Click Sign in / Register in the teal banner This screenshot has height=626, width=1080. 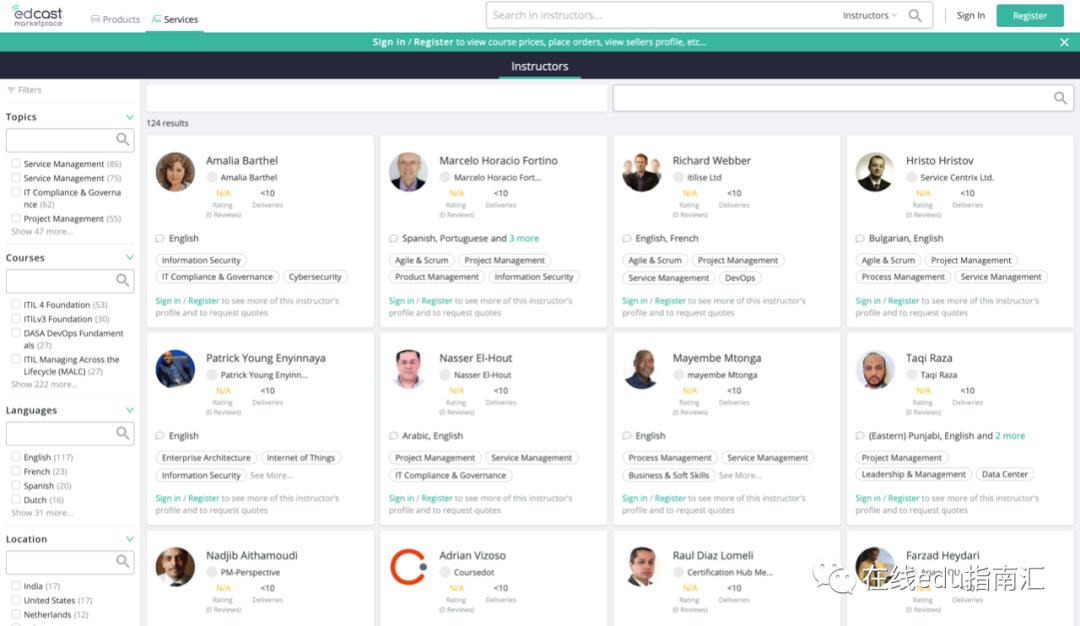(413, 42)
